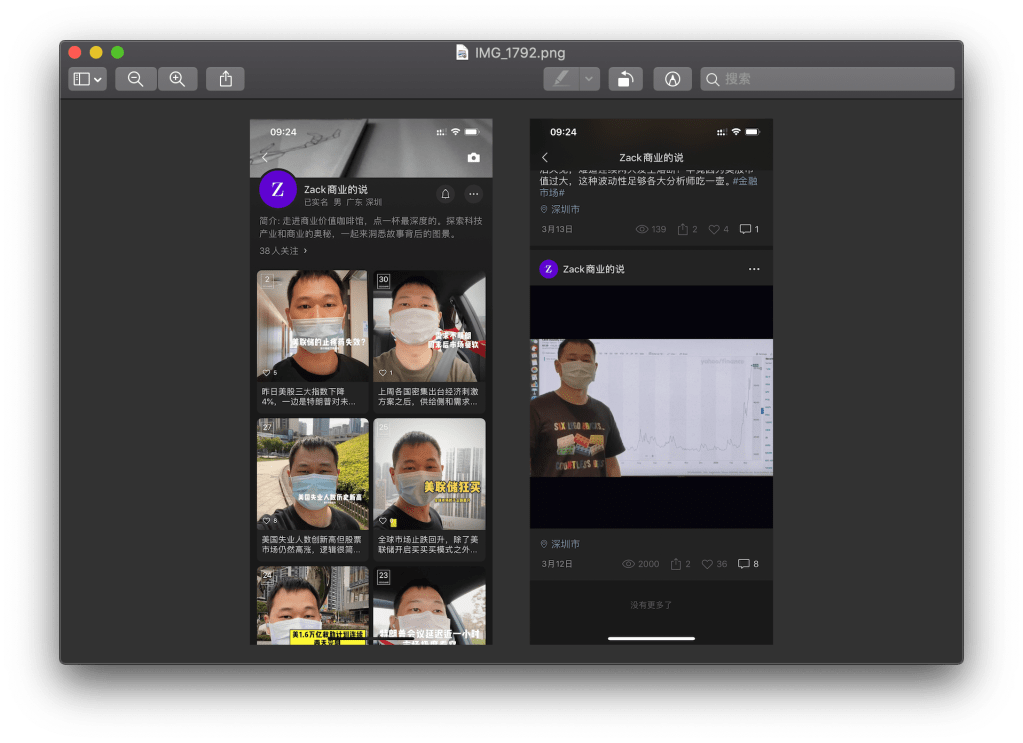Click in the 搜索 search field

pos(827,79)
